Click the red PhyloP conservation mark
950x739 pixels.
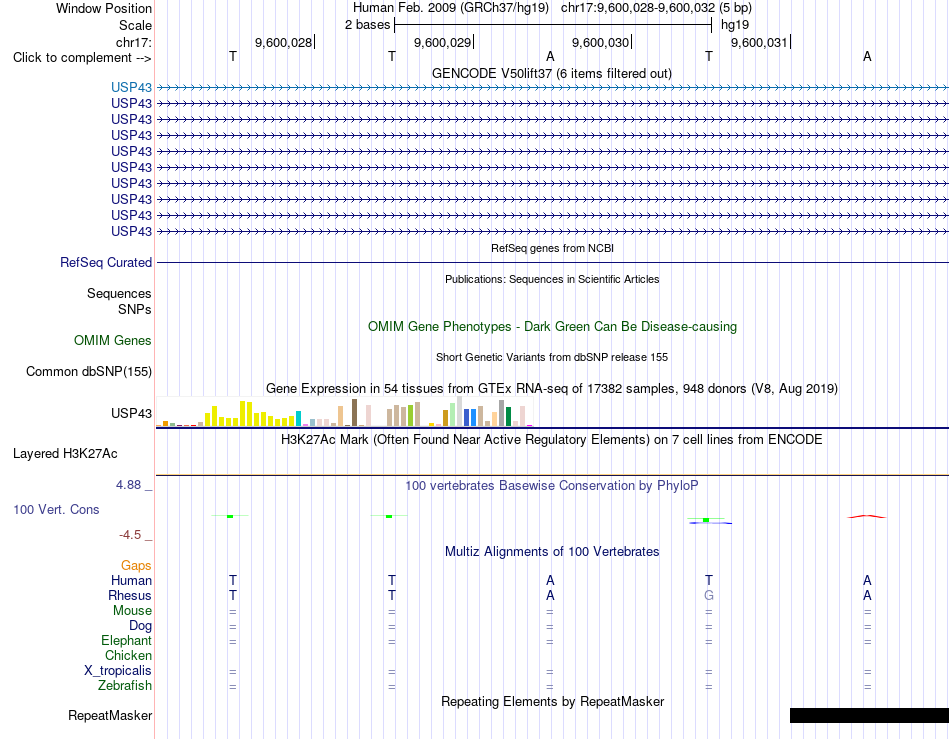point(866,517)
